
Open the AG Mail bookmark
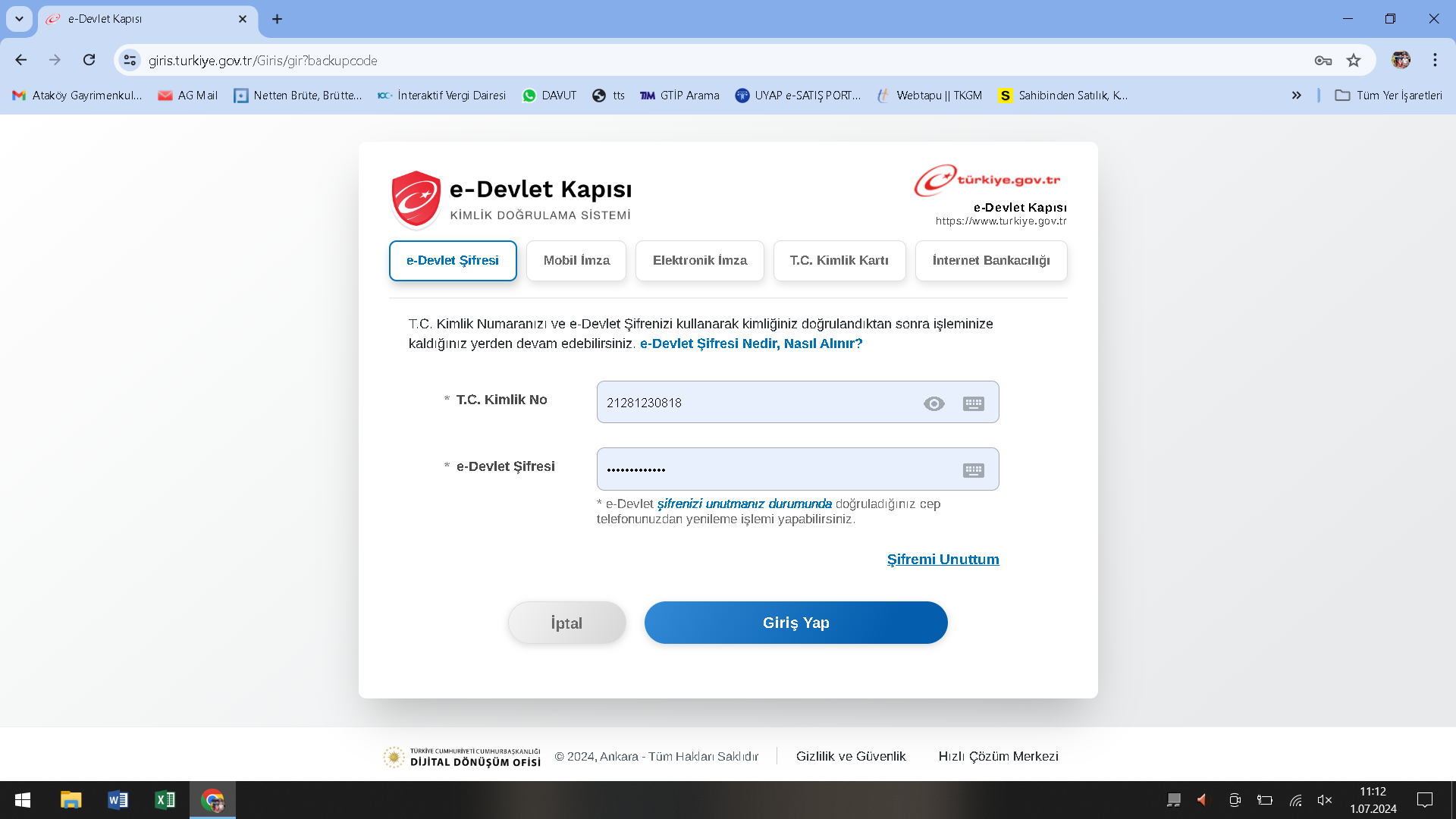pos(187,96)
